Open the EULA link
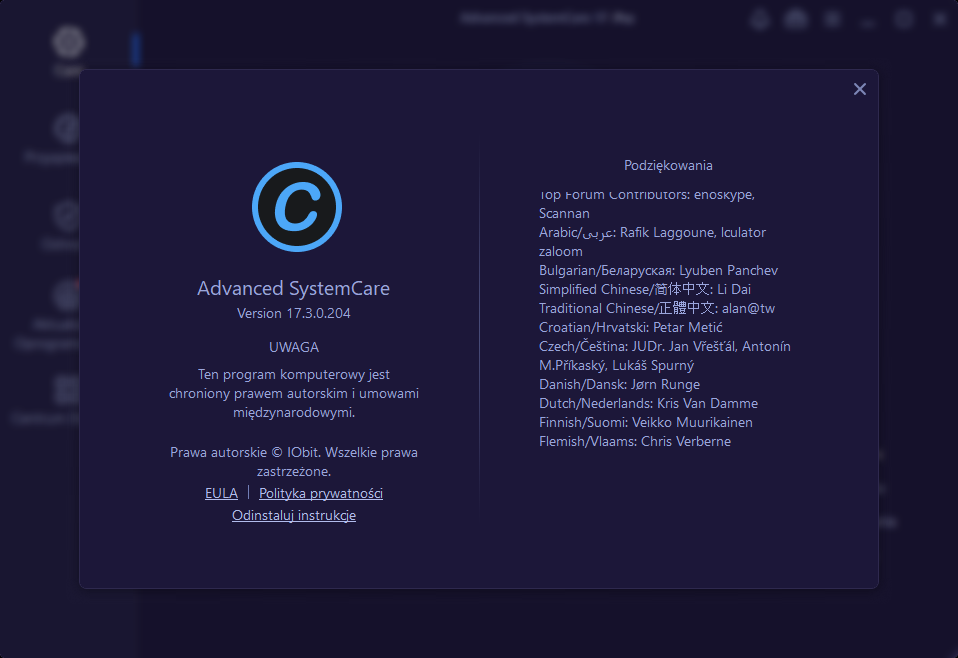This screenshot has height=658, width=958. pyautogui.click(x=221, y=493)
